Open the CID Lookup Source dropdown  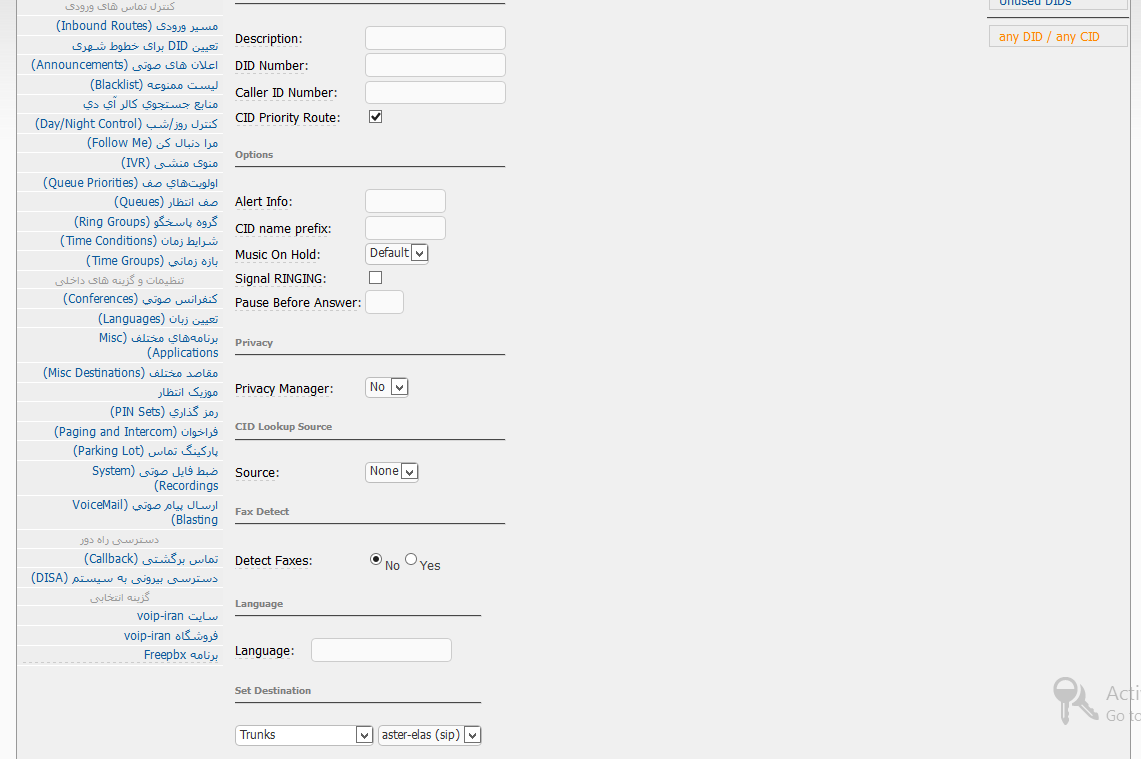(392, 471)
